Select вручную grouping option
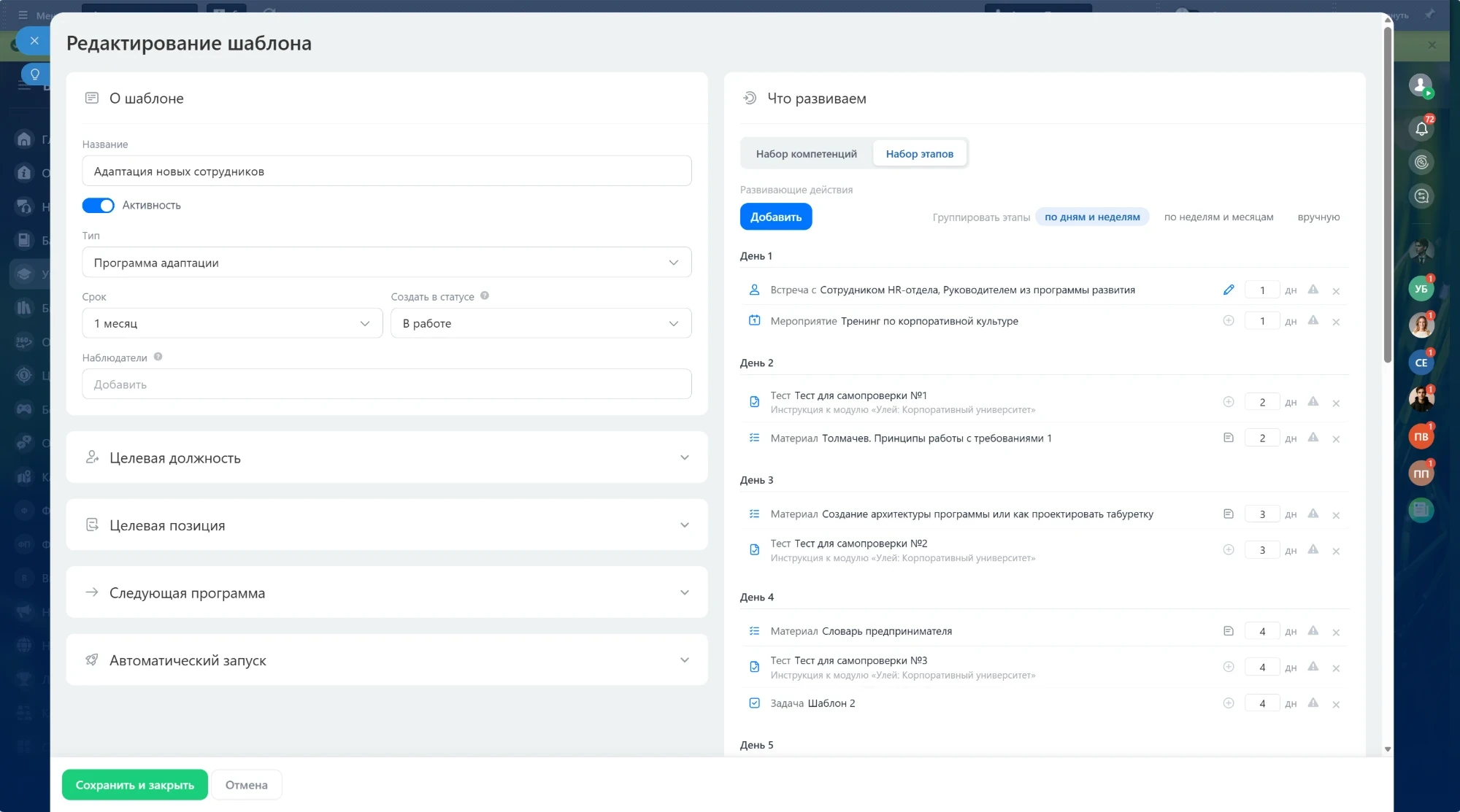 (x=1318, y=217)
